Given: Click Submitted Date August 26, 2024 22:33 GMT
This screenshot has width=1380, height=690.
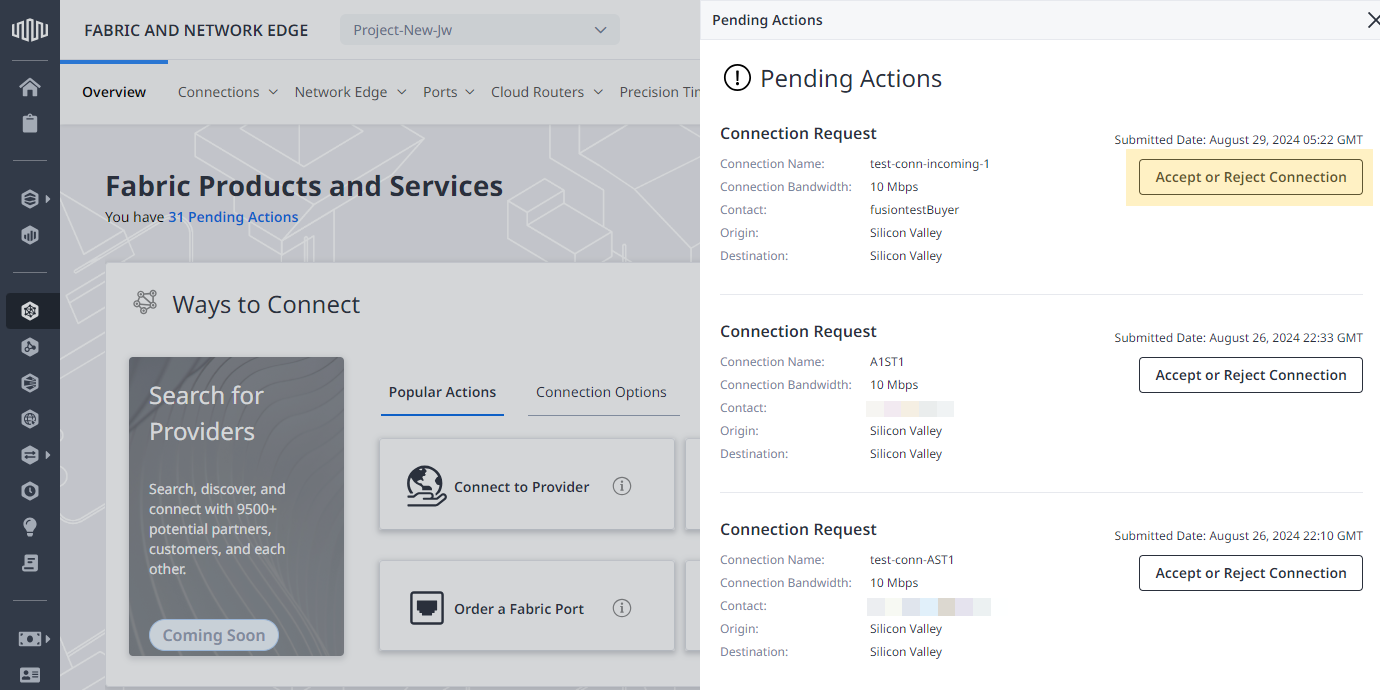Looking at the screenshot, I should 1239,338.
